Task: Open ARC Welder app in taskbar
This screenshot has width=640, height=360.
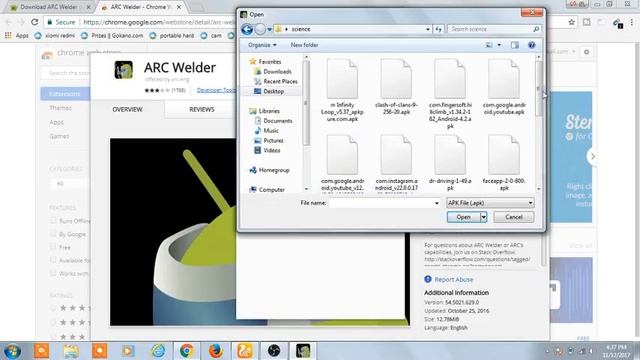Action: pyautogui.click(x=302, y=351)
